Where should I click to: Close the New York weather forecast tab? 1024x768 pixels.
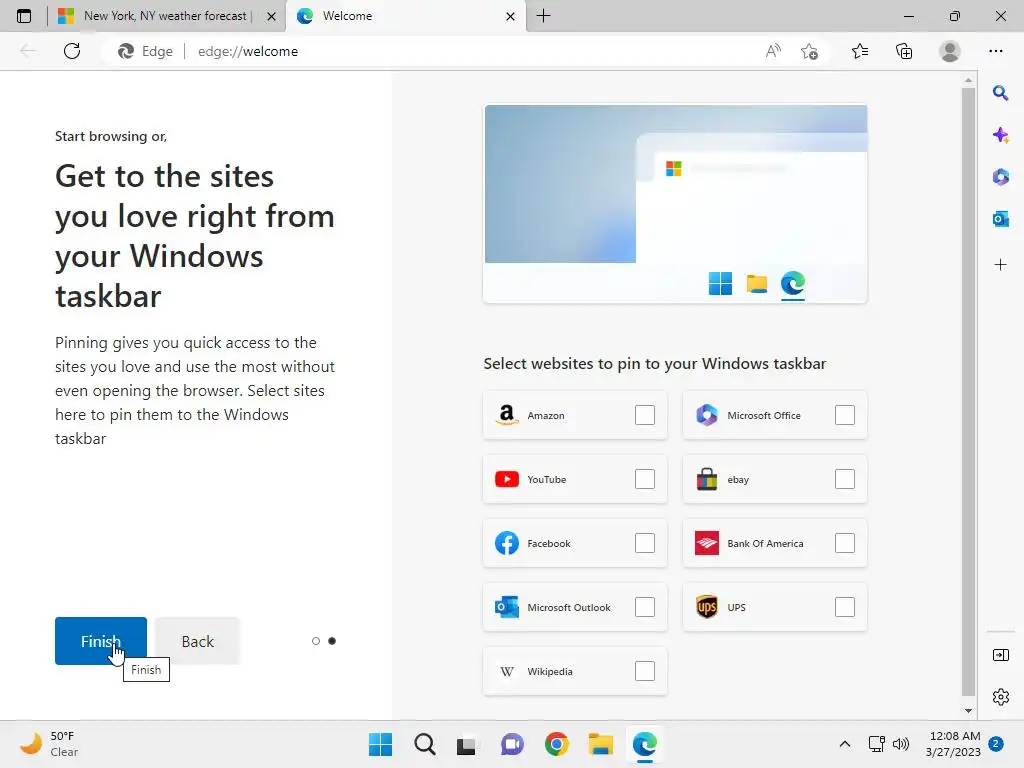tap(271, 16)
